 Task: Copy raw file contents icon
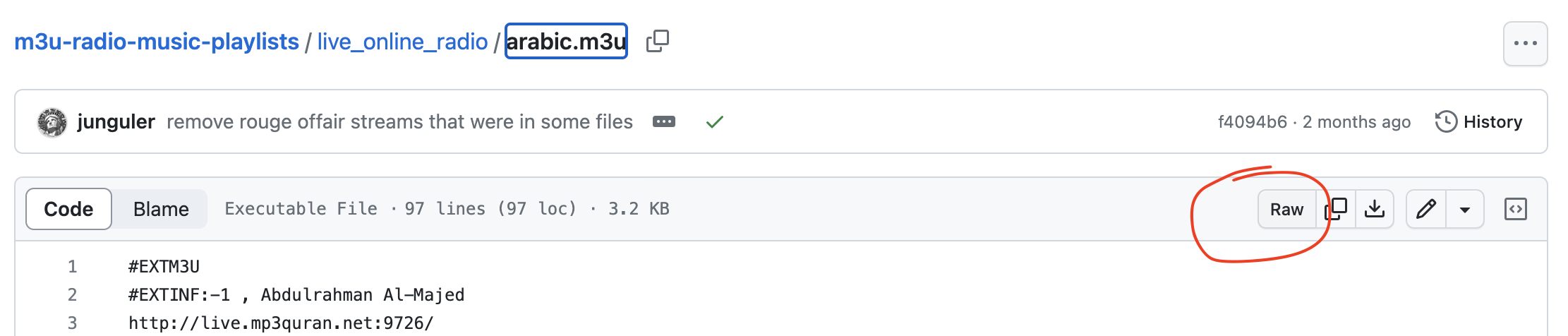coord(1336,209)
